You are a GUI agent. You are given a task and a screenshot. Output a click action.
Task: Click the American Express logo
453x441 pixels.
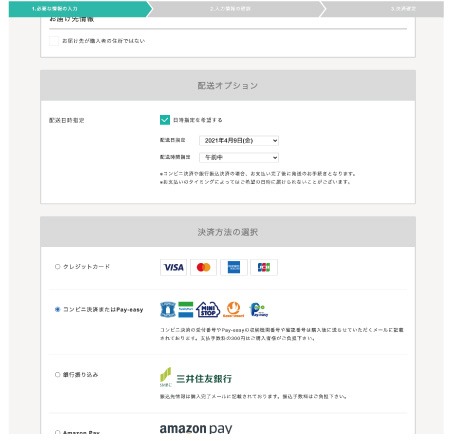[x=234, y=267]
